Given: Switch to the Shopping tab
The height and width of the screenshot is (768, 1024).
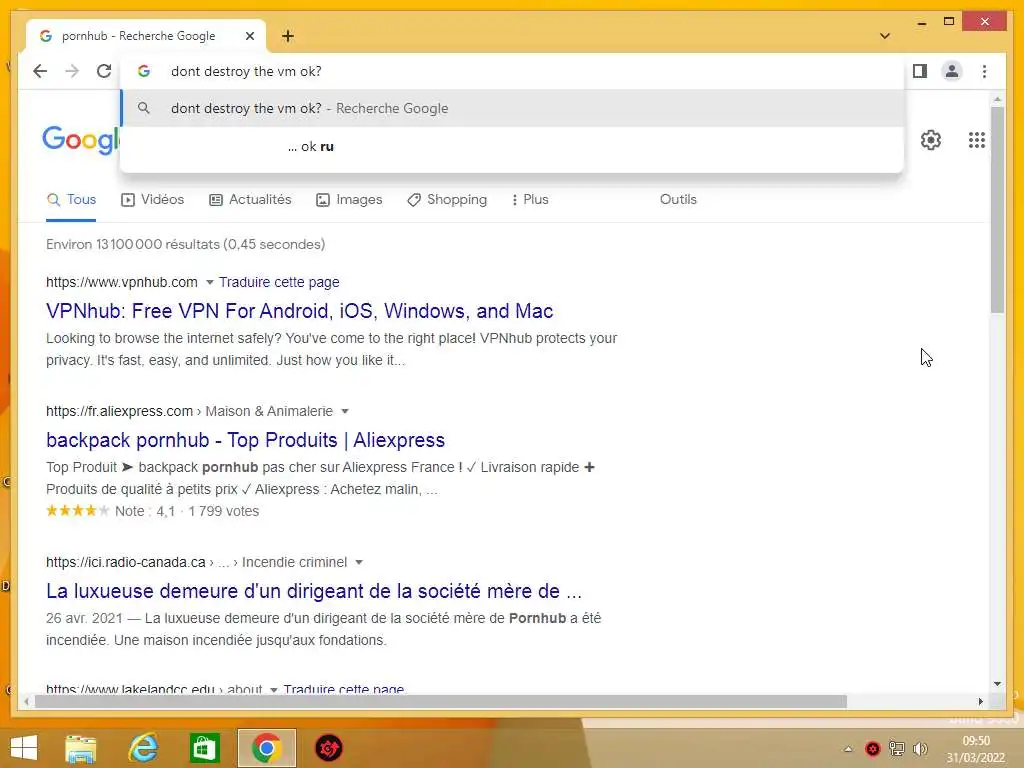Looking at the screenshot, I should pos(447,200).
